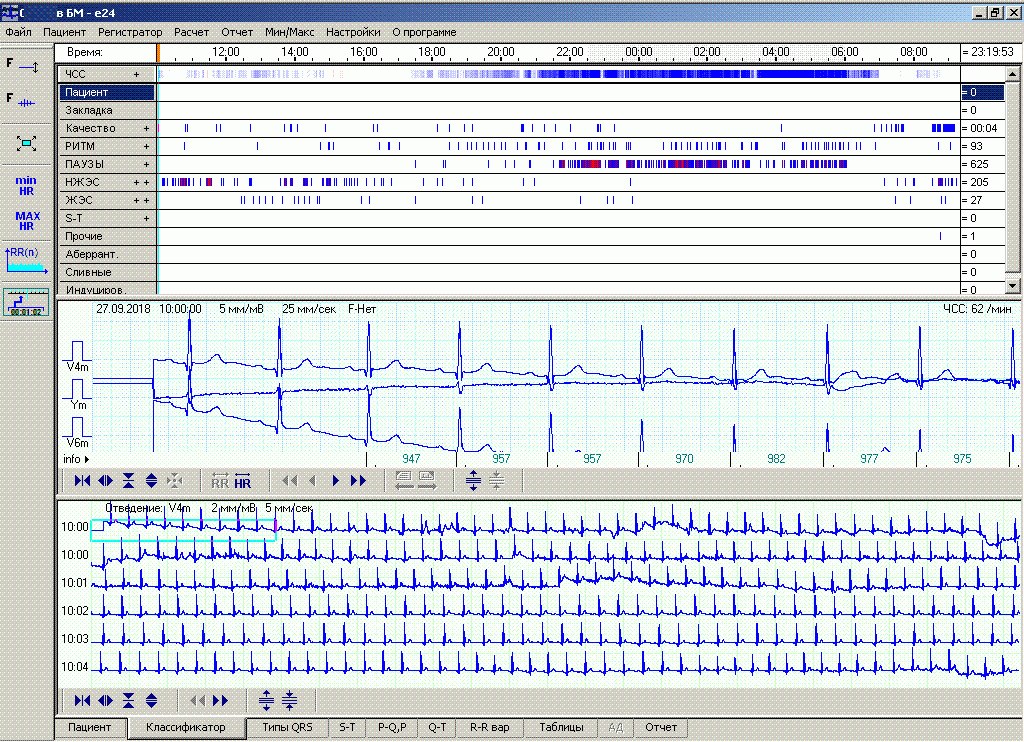Select the НЖЭС event row label
The height and width of the screenshot is (742, 1024).
coord(82,182)
